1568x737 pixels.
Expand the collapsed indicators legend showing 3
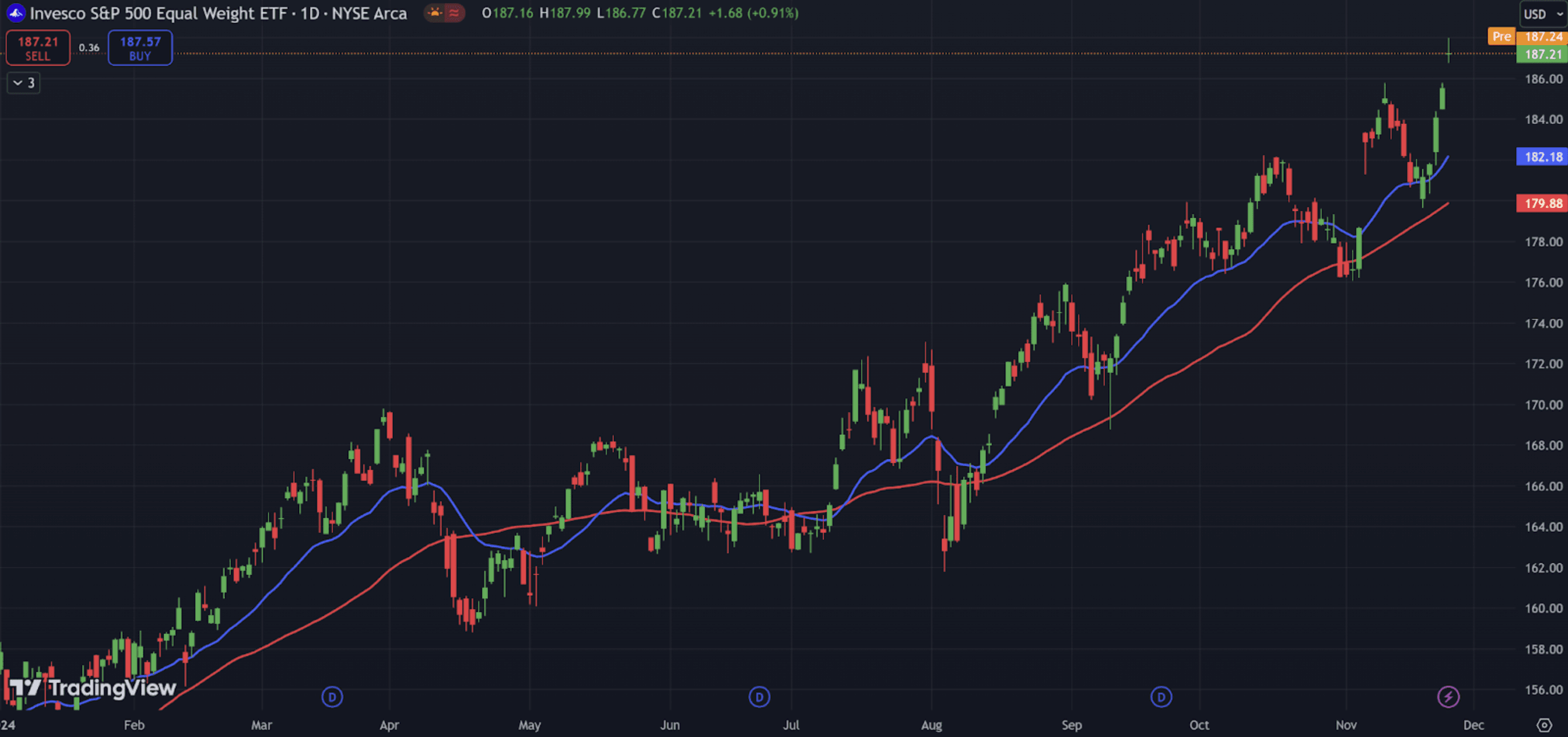[x=23, y=83]
